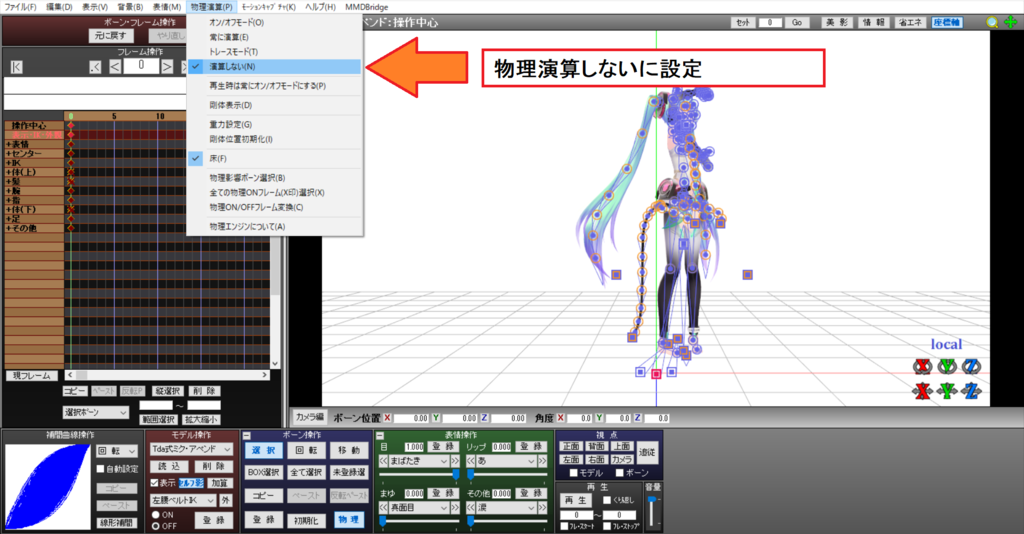Click the local coordinate label in viewport
Image resolution: width=1024 pixels, height=534 pixels.
click(946, 345)
